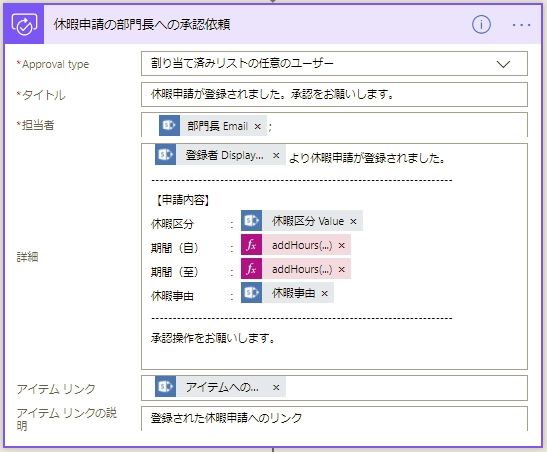The height and width of the screenshot is (452, 547).
Task: Click the fx icon of 期間（自） expression
Action: tap(251, 245)
